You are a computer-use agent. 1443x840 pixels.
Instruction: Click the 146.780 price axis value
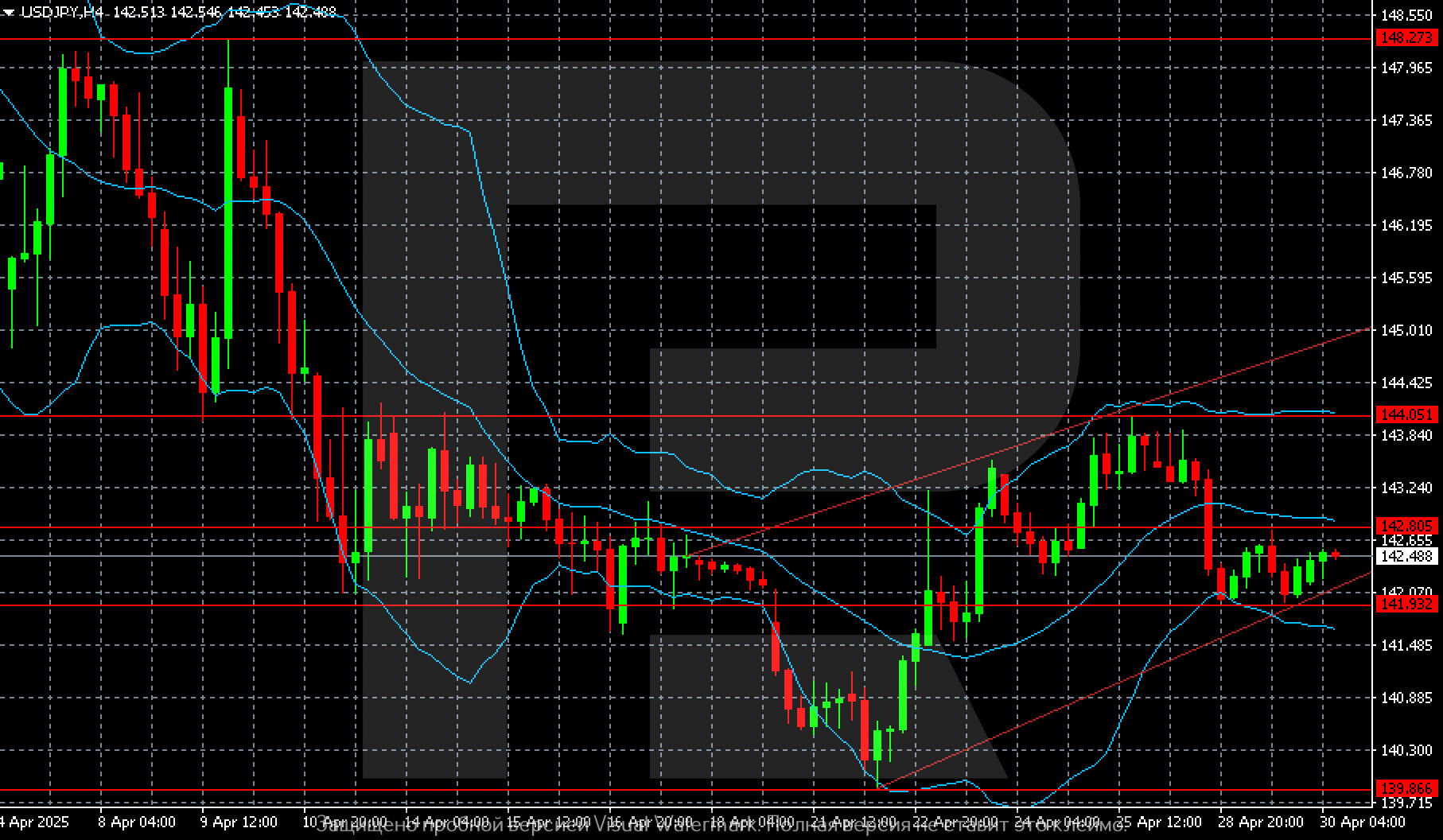1406,173
